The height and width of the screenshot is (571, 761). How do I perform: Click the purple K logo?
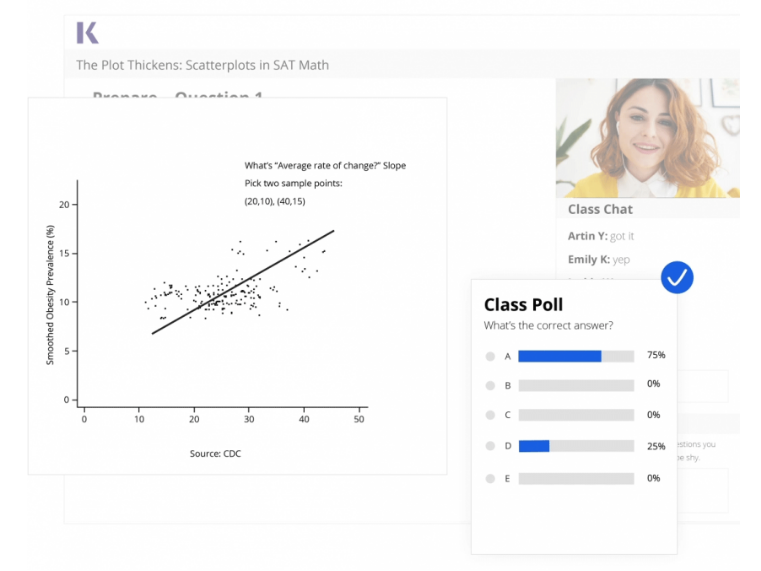87,33
